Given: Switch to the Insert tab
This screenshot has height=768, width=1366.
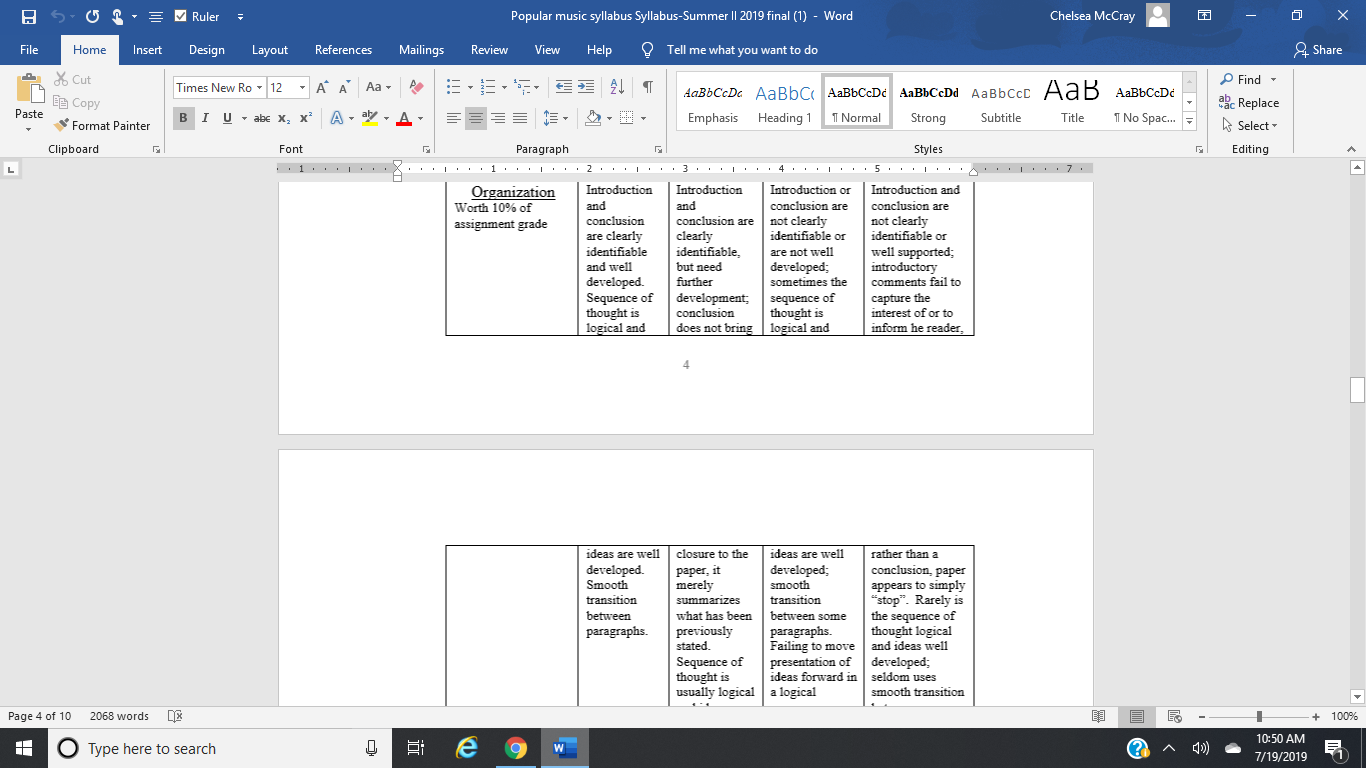Looking at the screenshot, I should pyautogui.click(x=147, y=50).
